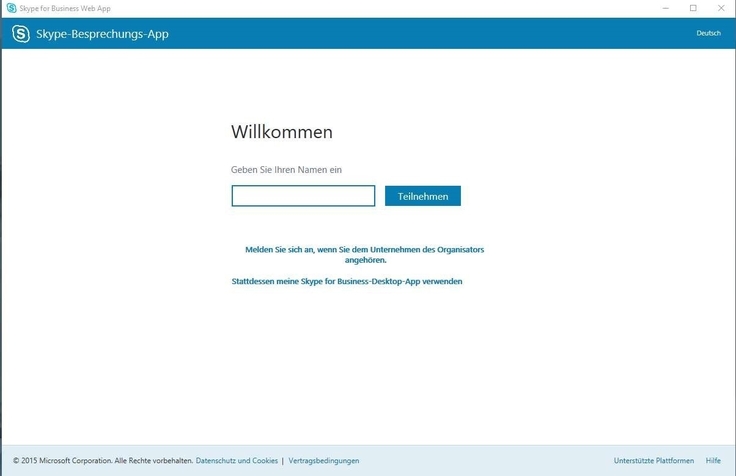Minimize the Skype for Business window
This screenshot has height=476, width=736.
click(x=666, y=8)
